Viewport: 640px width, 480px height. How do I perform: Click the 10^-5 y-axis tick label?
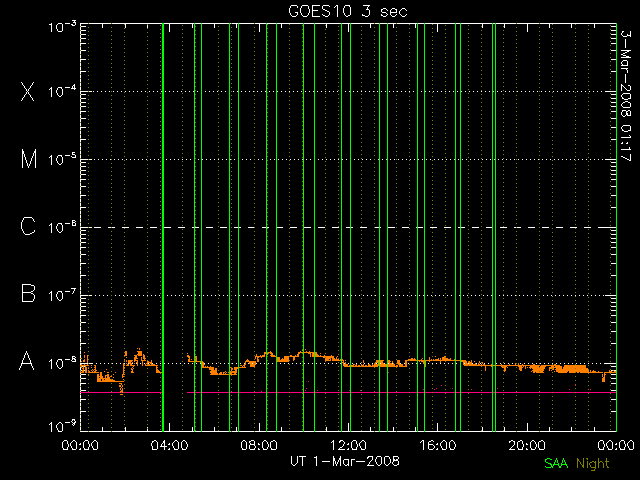[x=62, y=159]
